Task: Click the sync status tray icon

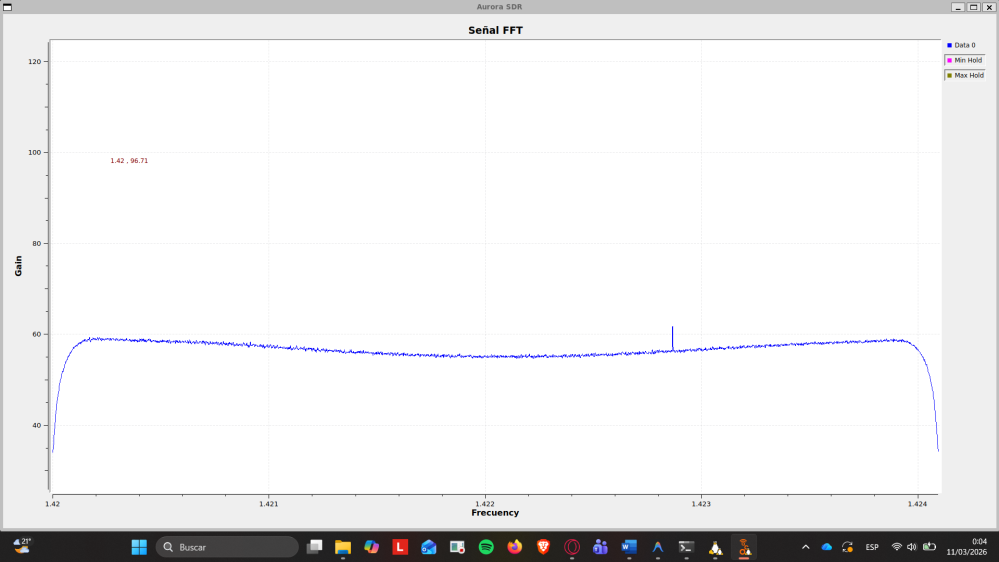Action: pos(847,547)
